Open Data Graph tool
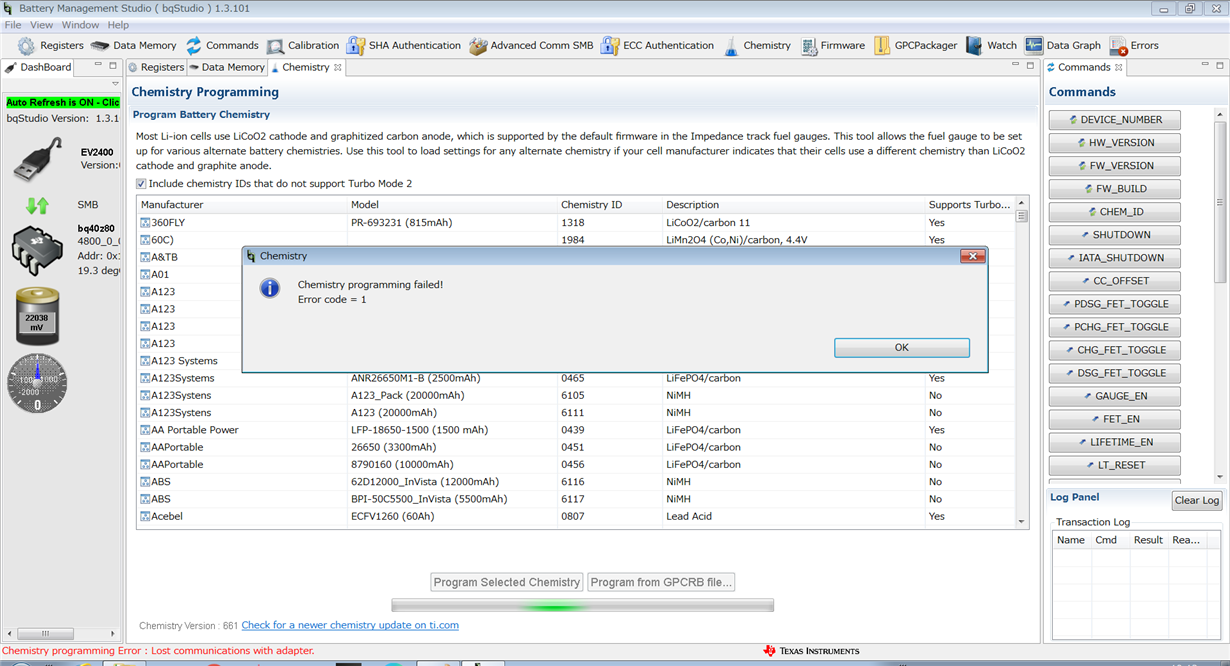Screen dimensions: 1230x666 [1062, 45]
